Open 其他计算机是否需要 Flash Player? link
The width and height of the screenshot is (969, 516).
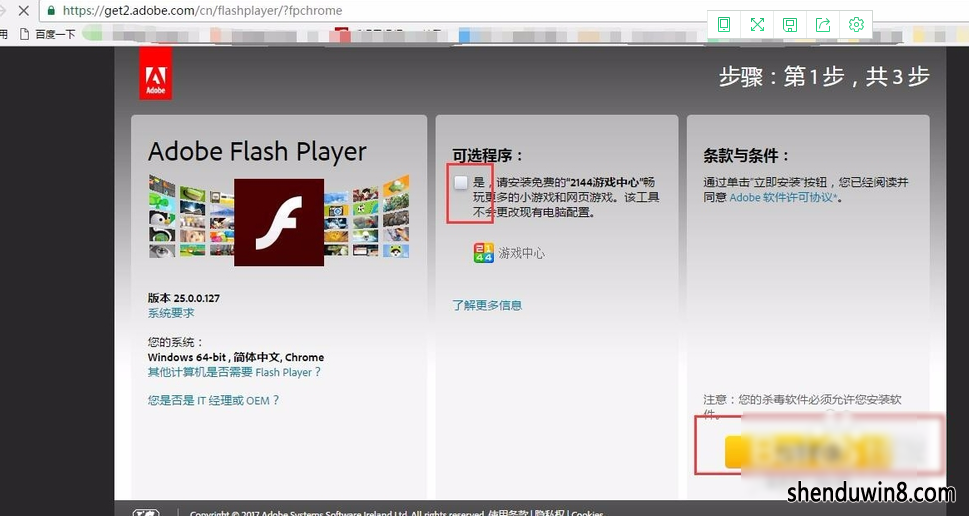click(234, 372)
